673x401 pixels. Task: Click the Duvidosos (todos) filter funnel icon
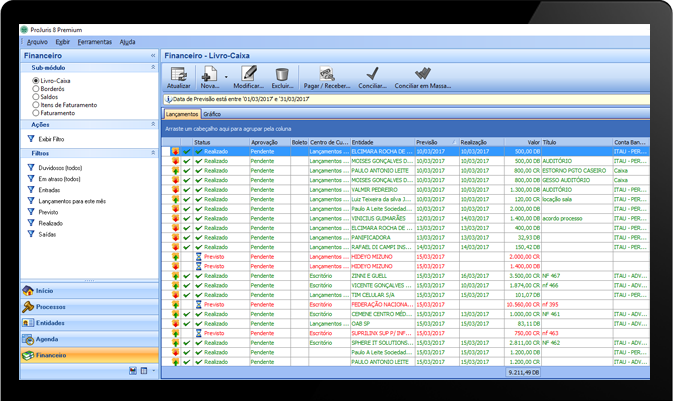(x=31, y=167)
